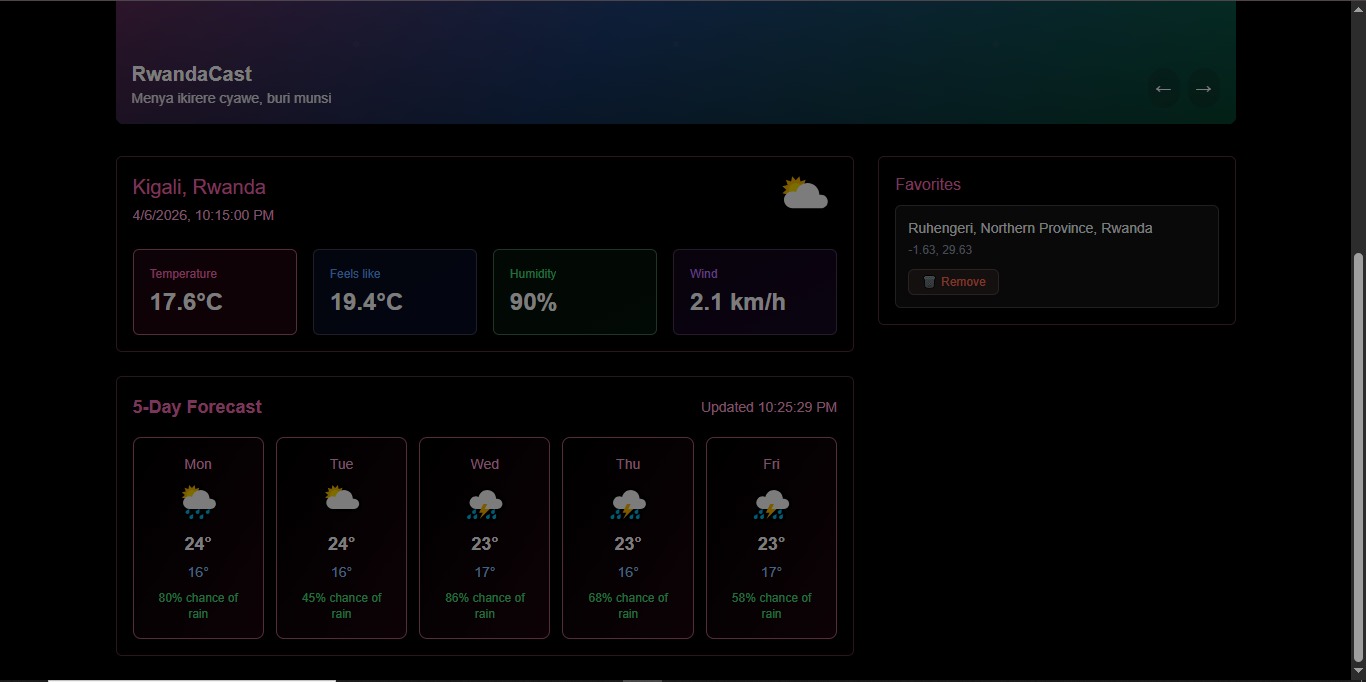This screenshot has width=1366, height=682.
Task: Select the Wind 2.1 km/h card
Action: [755, 292]
